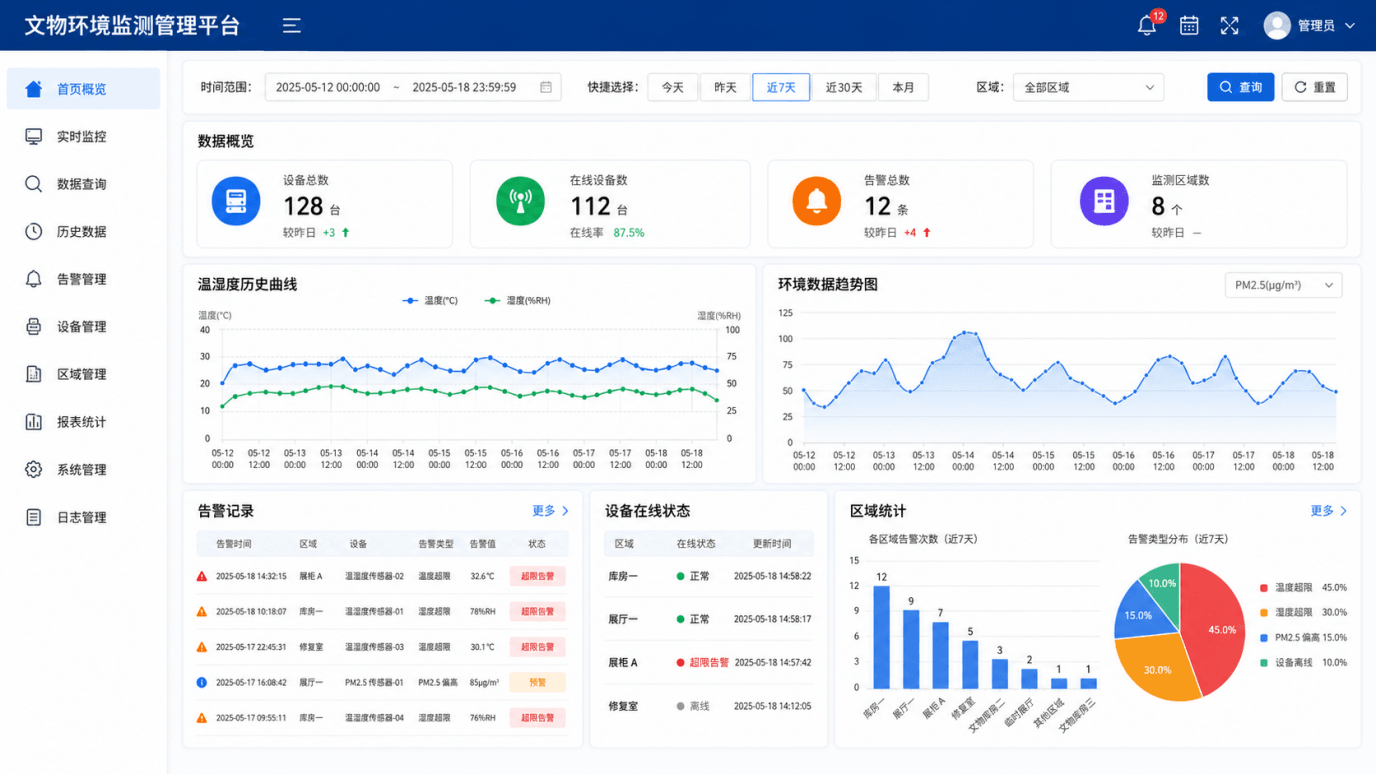This screenshot has width=1376, height=774.
Task: Go to 实时监控 in sidebar
Action: point(83,136)
